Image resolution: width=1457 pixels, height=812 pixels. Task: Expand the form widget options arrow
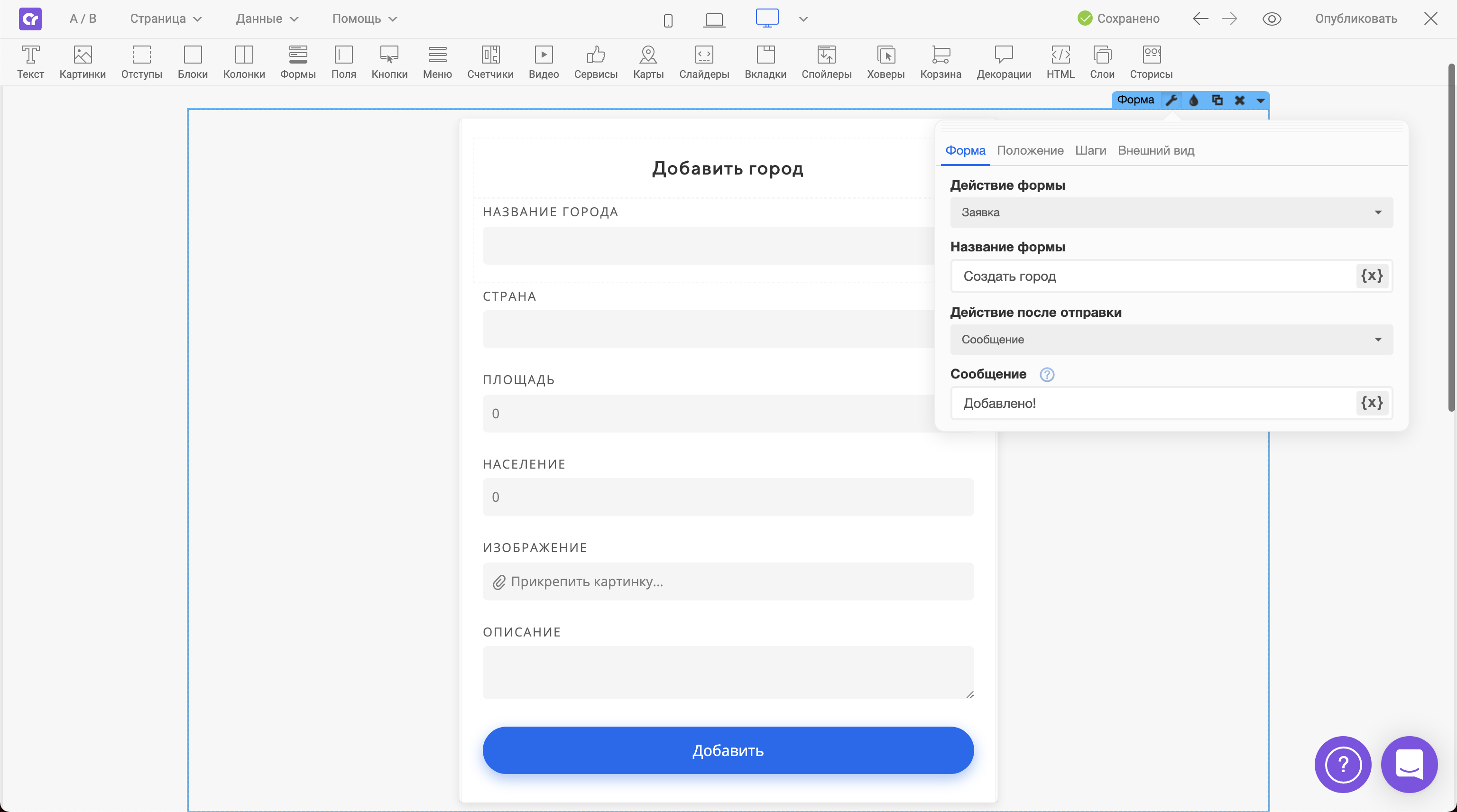[x=1260, y=101]
